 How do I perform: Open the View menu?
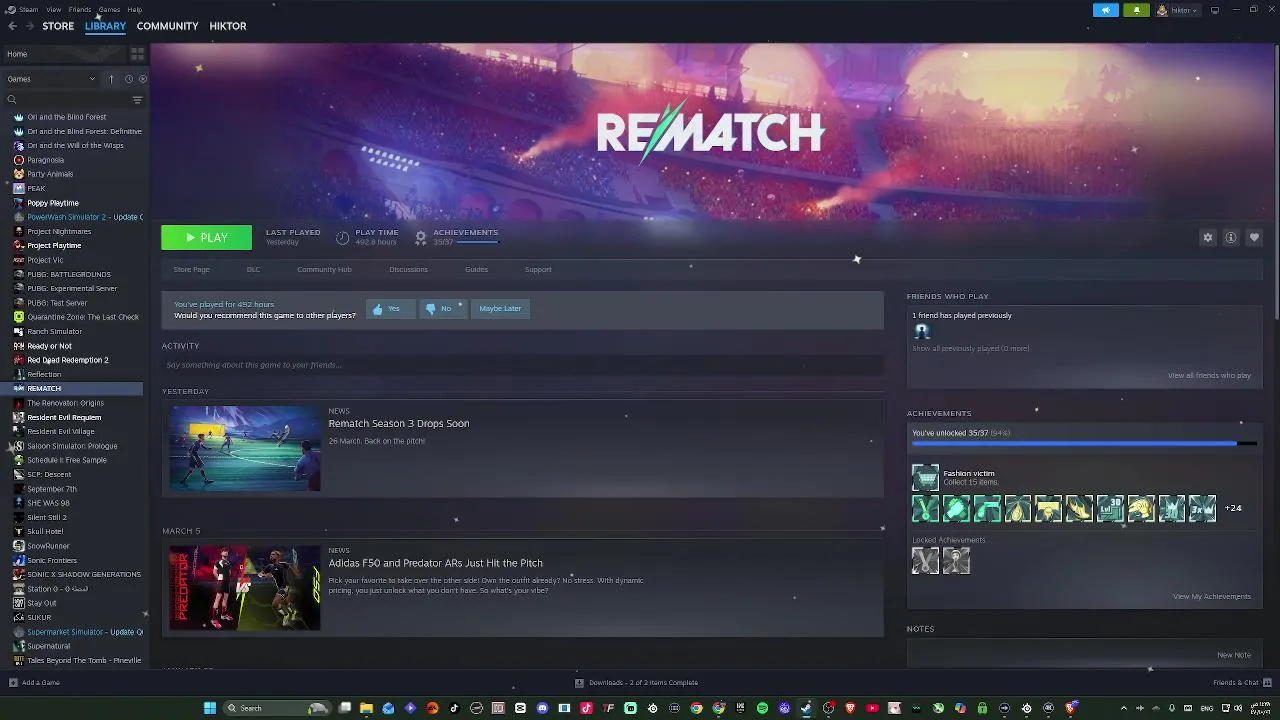click(x=53, y=9)
